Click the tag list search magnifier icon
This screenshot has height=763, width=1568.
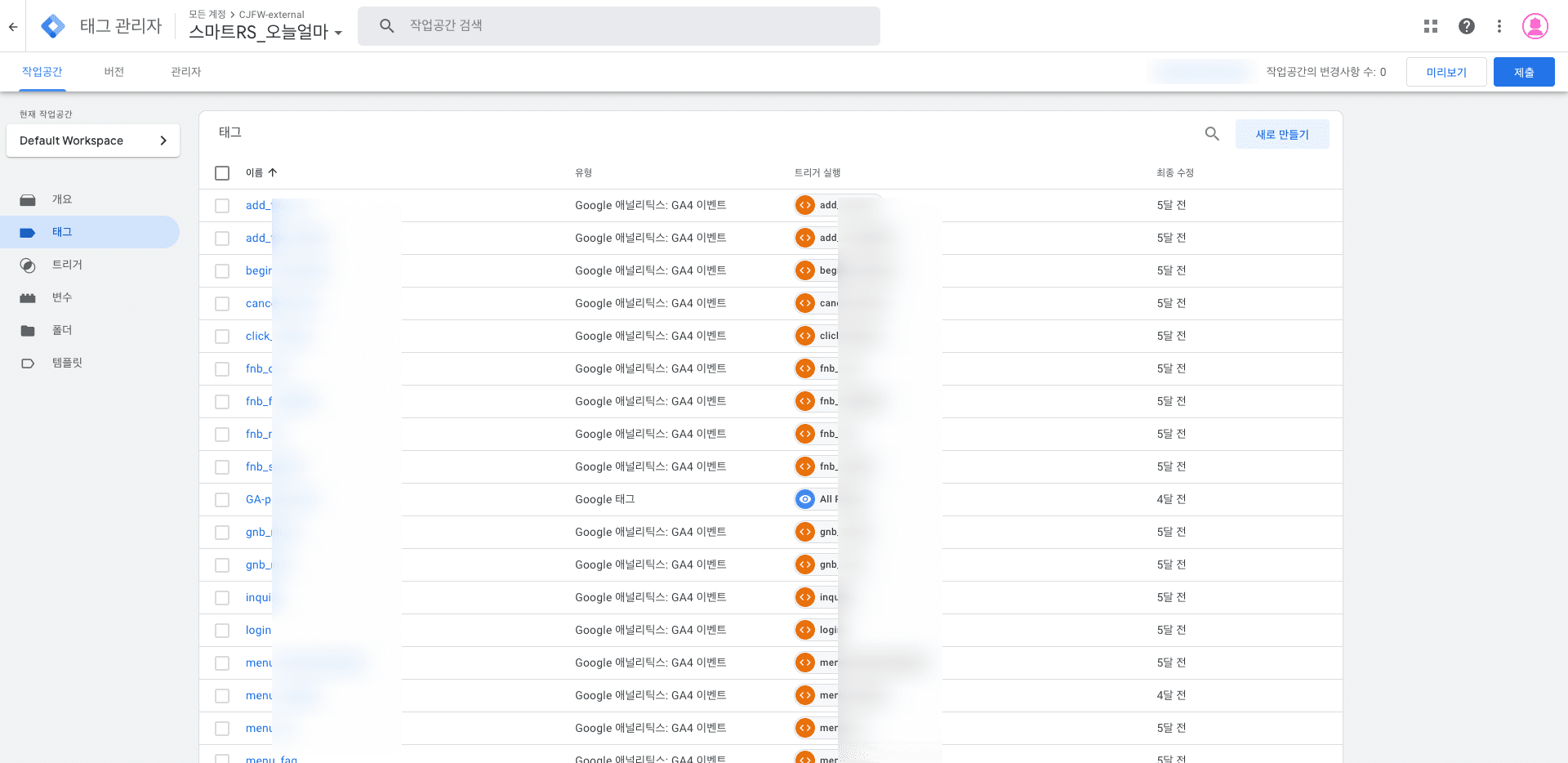[x=1212, y=134]
